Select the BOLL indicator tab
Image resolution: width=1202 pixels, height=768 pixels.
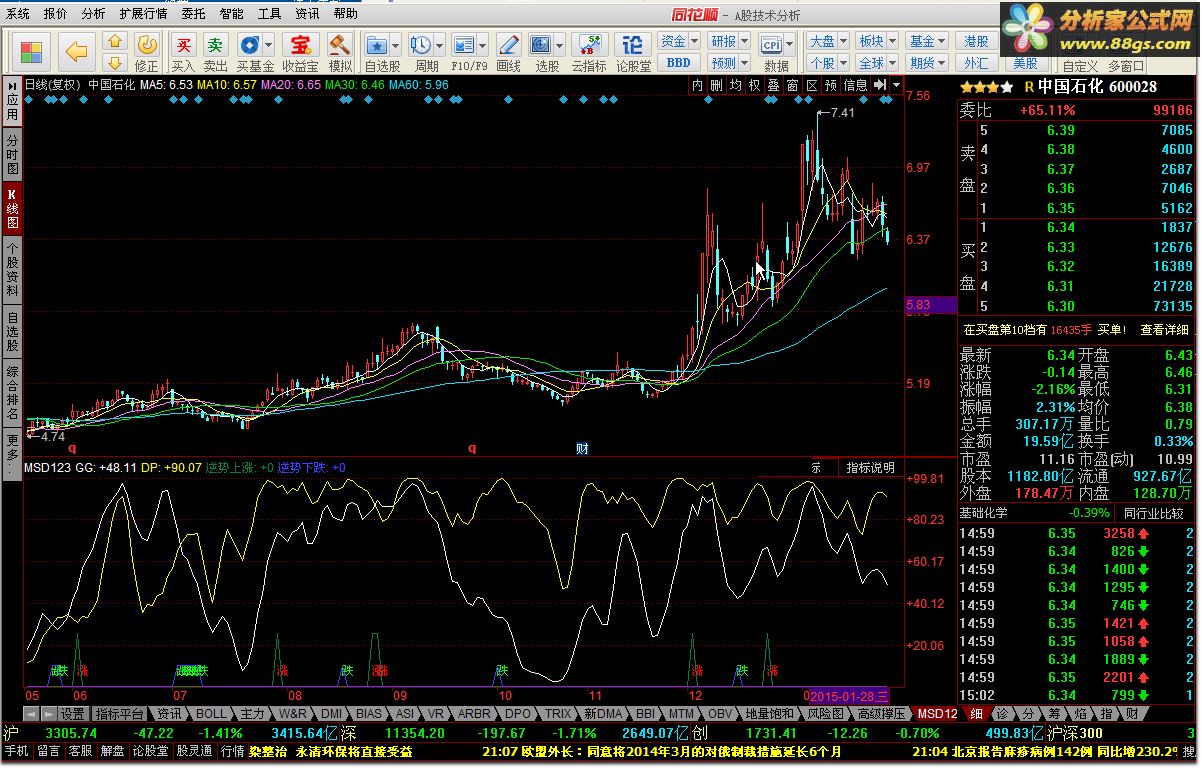pos(211,714)
